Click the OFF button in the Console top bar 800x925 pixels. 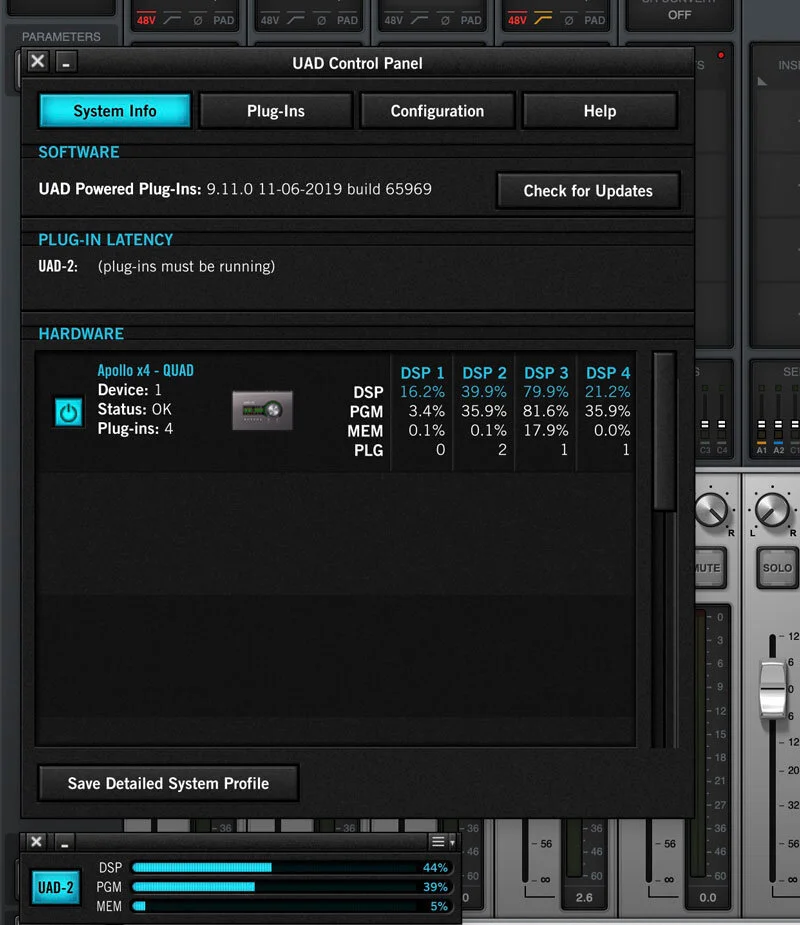click(680, 15)
